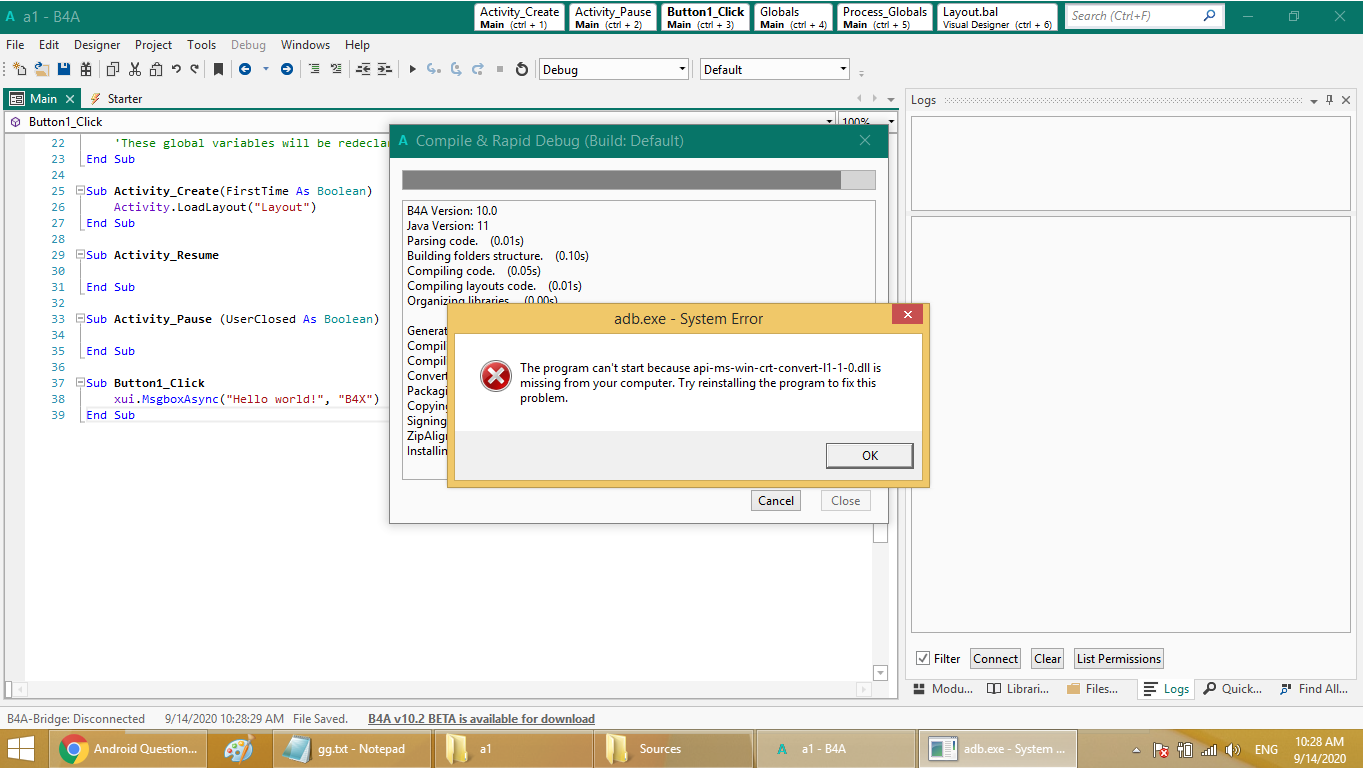Show hidden tray icons arrow
The height and width of the screenshot is (768, 1366).
click(x=1136, y=750)
